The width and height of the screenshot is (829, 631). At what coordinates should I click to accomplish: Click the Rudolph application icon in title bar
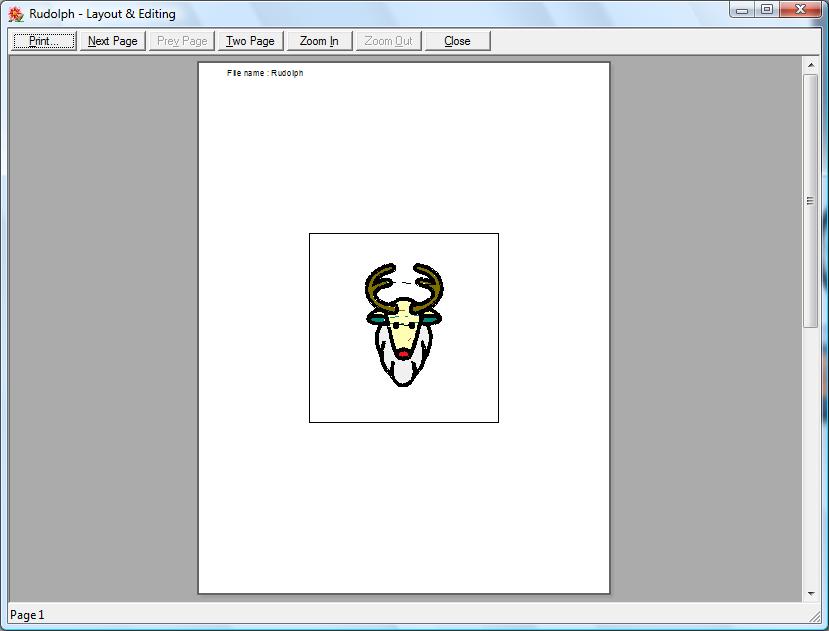pos(16,14)
